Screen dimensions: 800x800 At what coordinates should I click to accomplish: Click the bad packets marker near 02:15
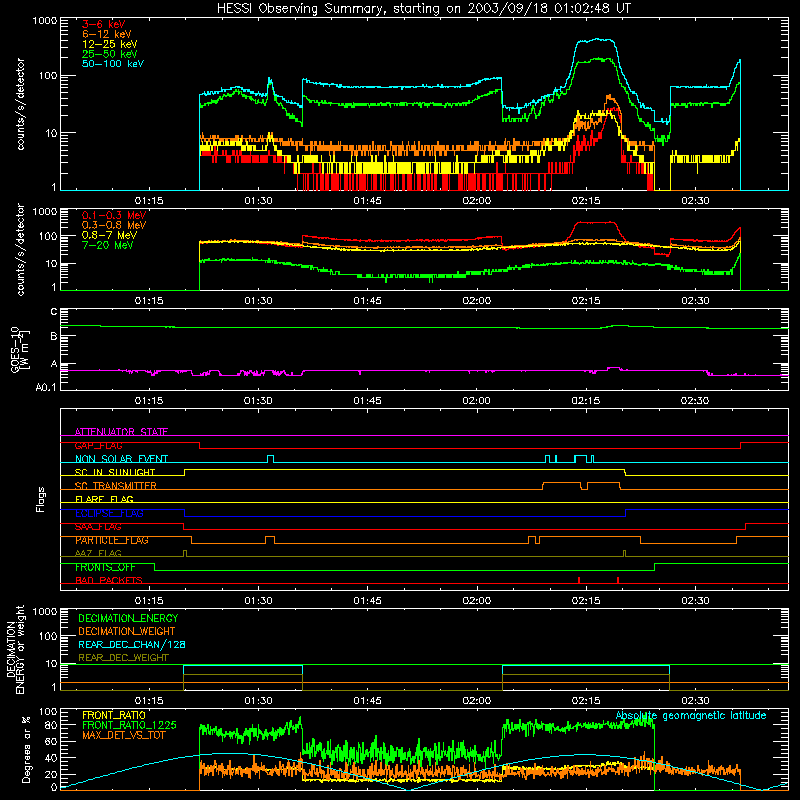click(x=579, y=580)
